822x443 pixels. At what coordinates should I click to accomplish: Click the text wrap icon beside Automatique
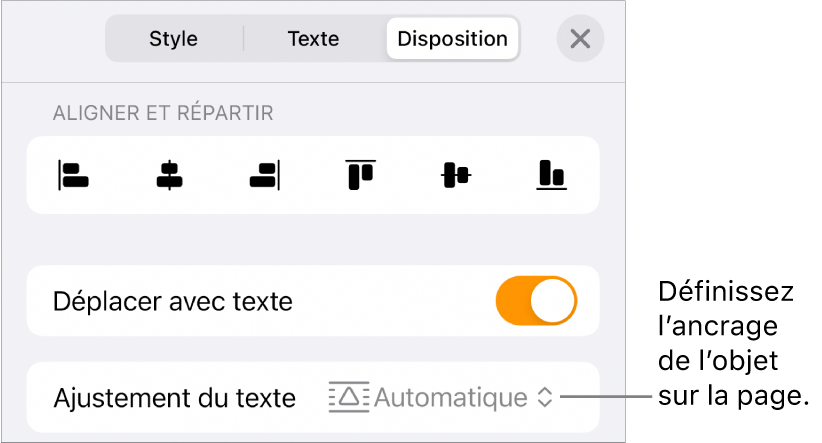(348, 397)
